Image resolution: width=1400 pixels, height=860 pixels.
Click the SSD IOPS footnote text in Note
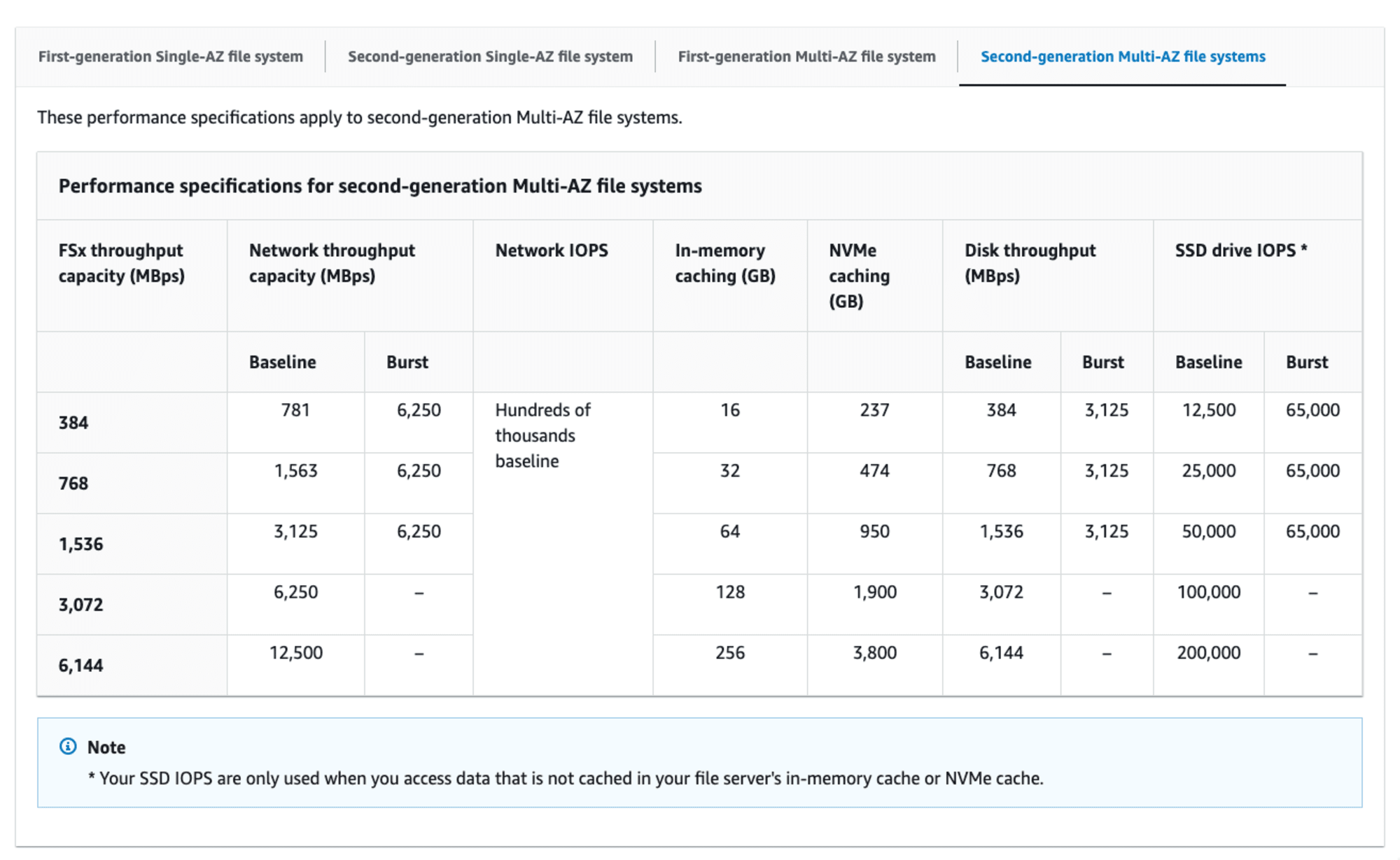(566, 779)
